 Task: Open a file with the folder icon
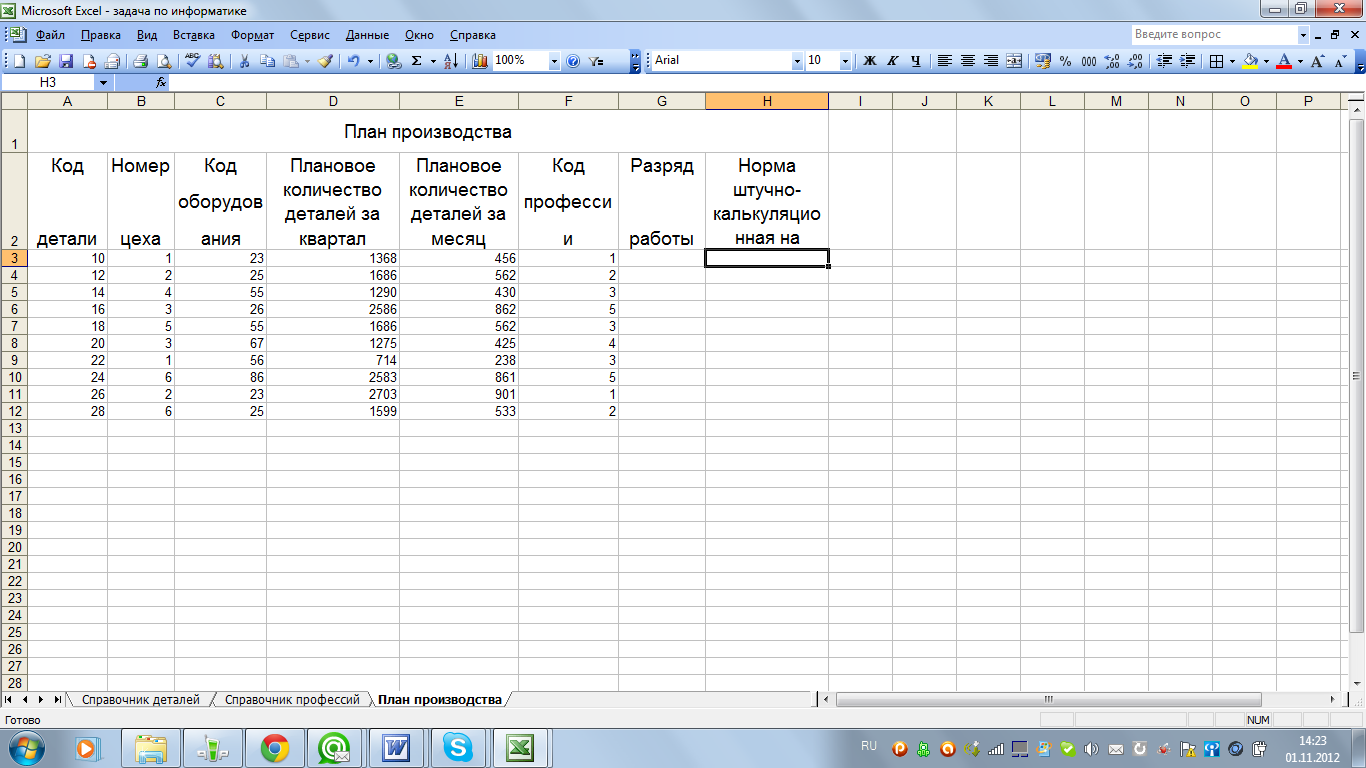click(x=43, y=61)
